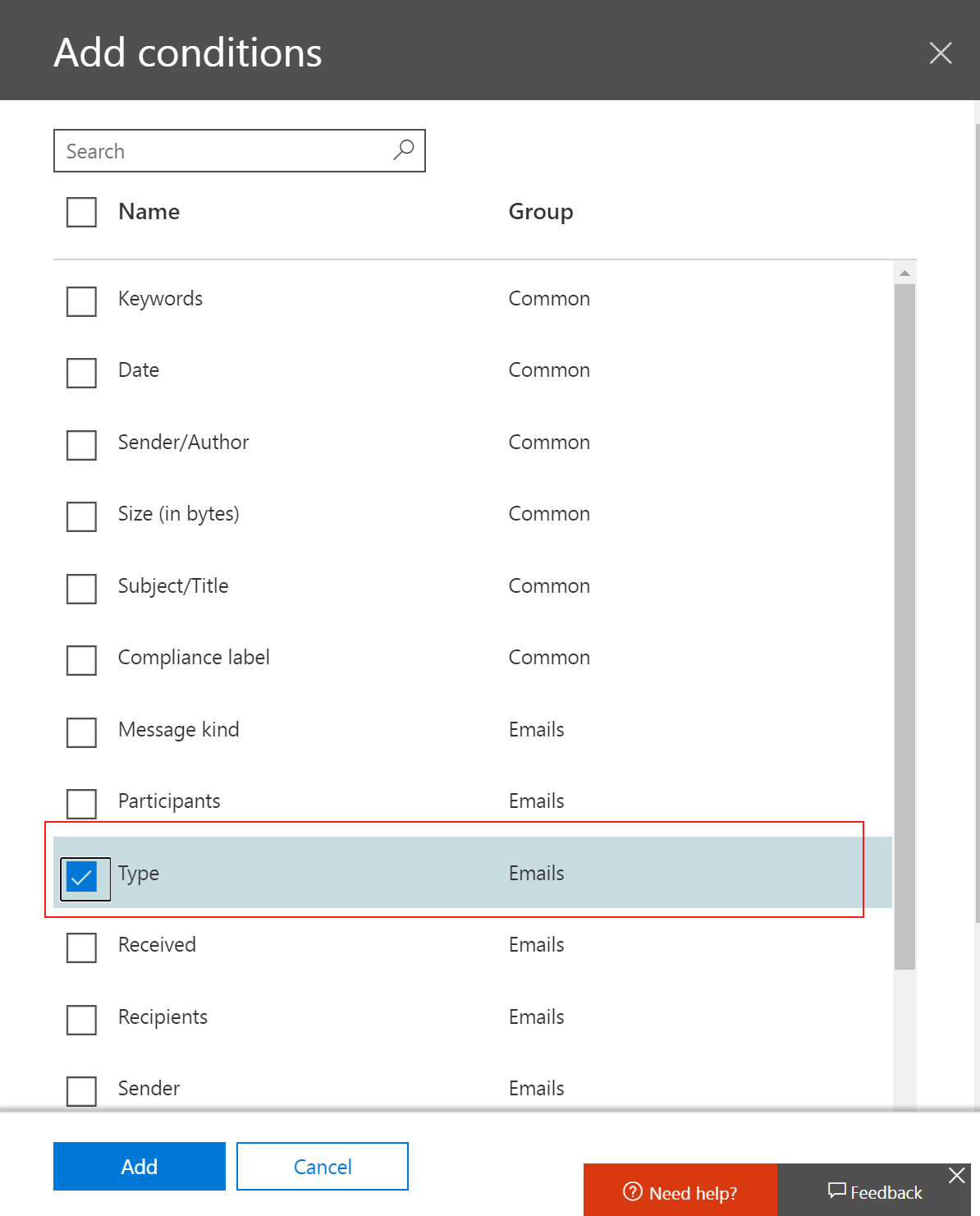Click the conditions list scrollbar thumb
Image resolution: width=980 pixels, height=1216 pixels.
click(x=904, y=624)
